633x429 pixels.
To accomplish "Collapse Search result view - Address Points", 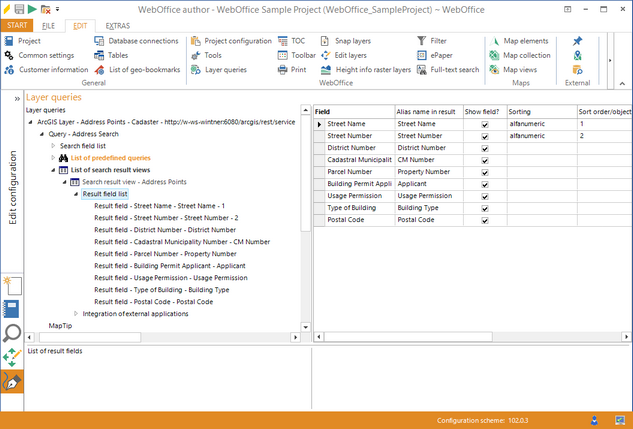I will (x=65, y=182).
